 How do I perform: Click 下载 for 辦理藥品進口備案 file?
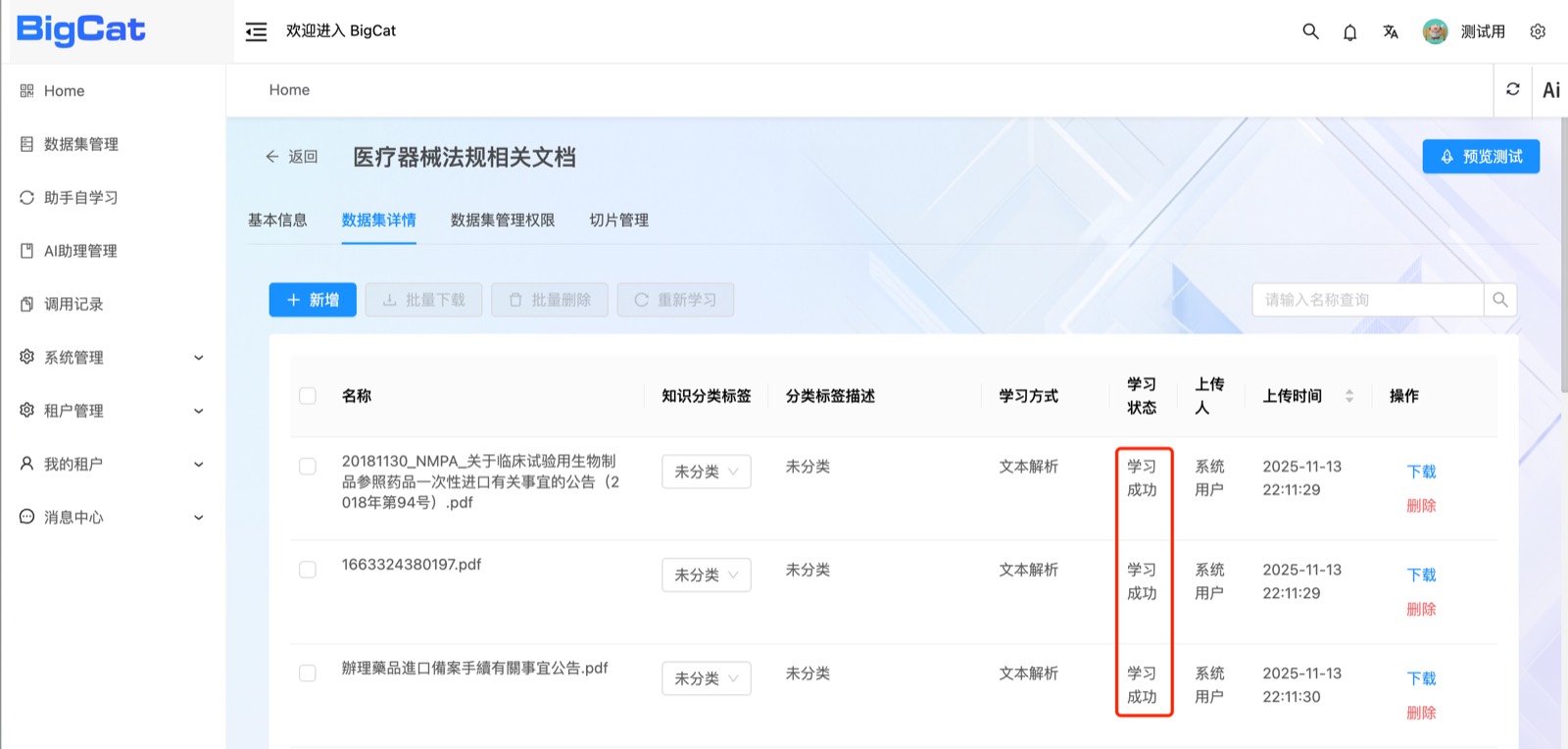[1421, 678]
